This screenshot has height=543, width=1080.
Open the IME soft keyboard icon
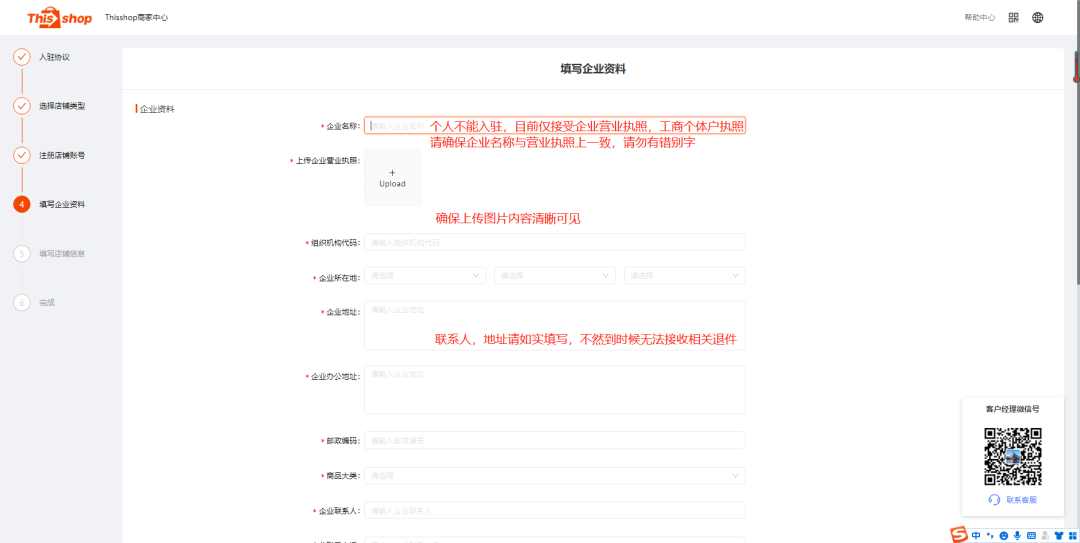(x=1031, y=535)
